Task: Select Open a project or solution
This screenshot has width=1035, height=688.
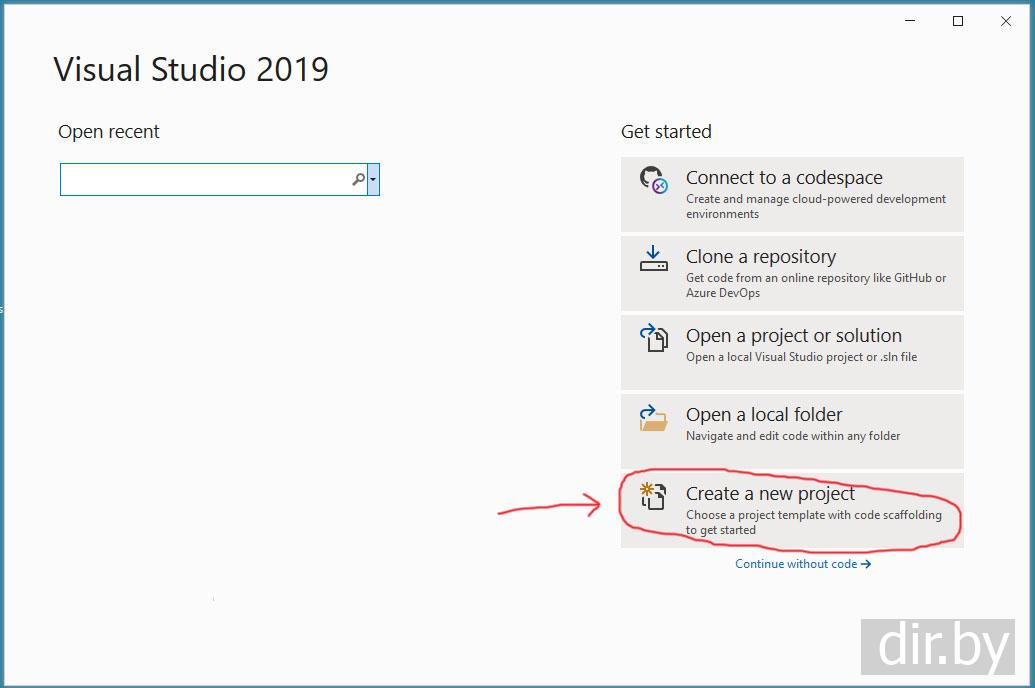Action: coord(792,352)
